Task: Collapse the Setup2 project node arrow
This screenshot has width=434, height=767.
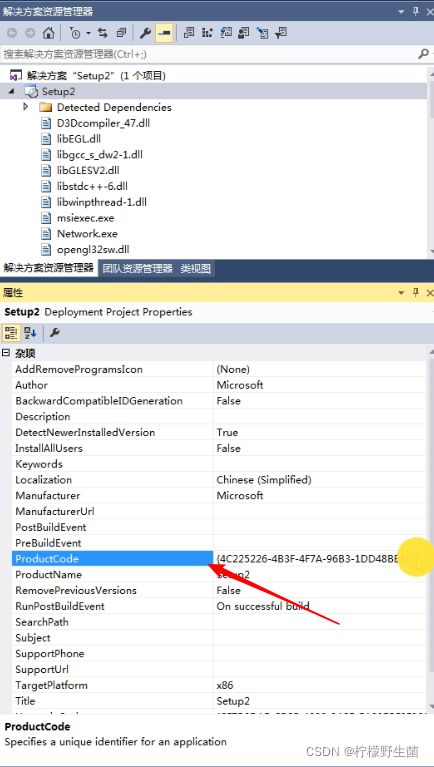Action: [11, 91]
